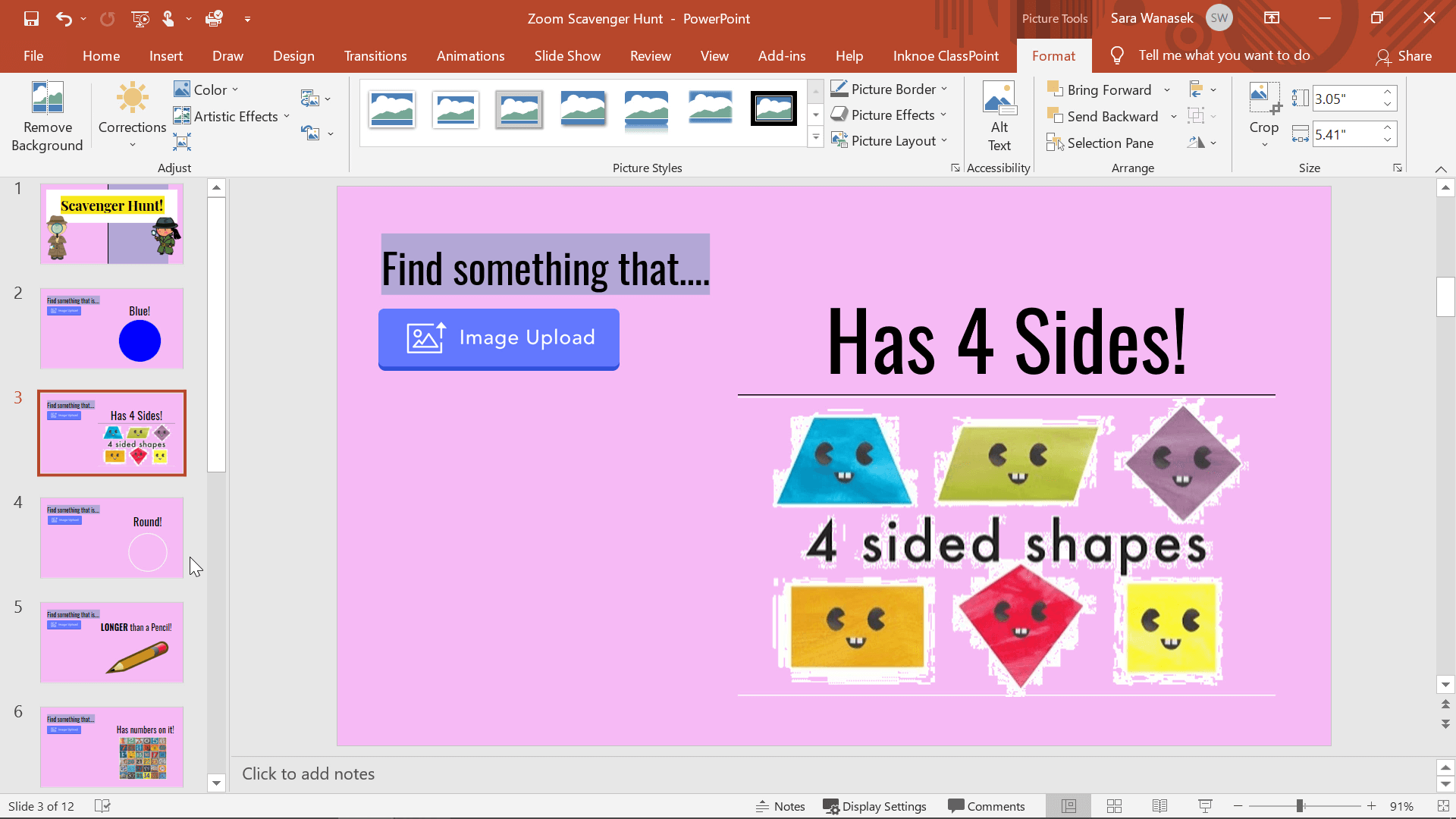
Task: Open the Inknoe ClassPoint tab
Action: click(x=946, y=55)
